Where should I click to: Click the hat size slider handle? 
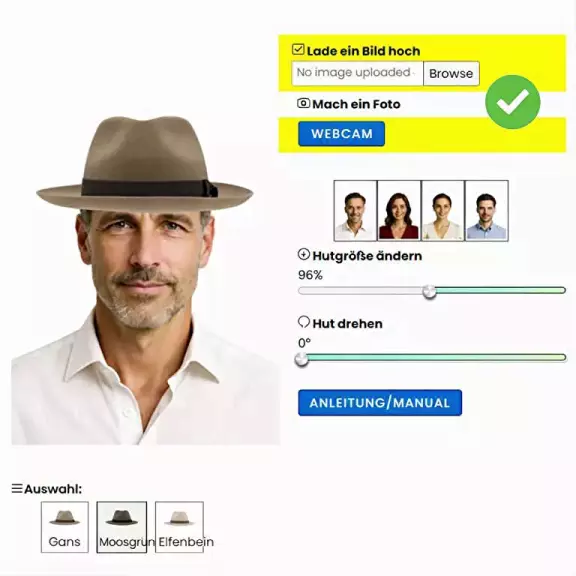429,291
